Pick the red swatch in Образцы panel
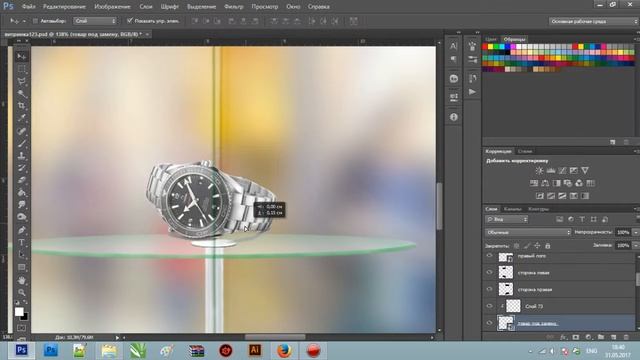 [485, 47]
